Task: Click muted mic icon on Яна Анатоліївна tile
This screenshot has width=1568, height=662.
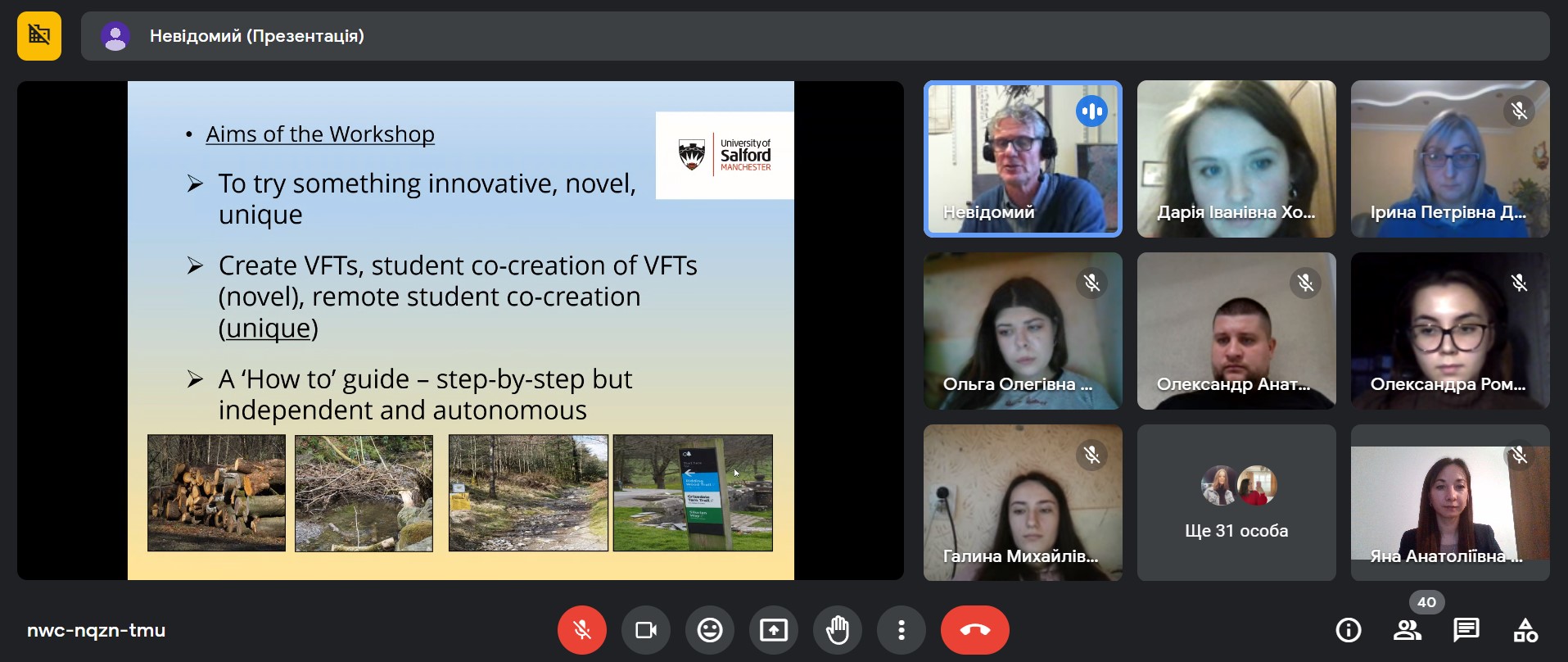Action: (x=1519, y=455)
